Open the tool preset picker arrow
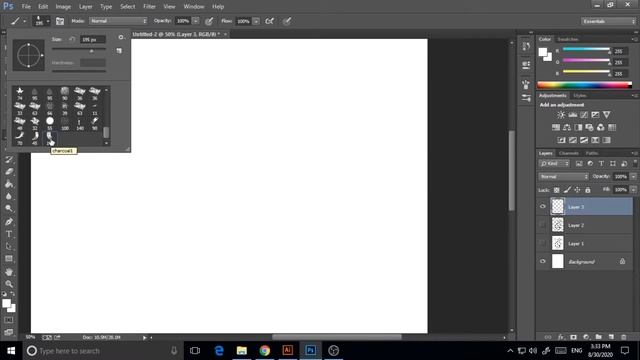The height and width of the screenshot is (360, 640). coord(24,21)
